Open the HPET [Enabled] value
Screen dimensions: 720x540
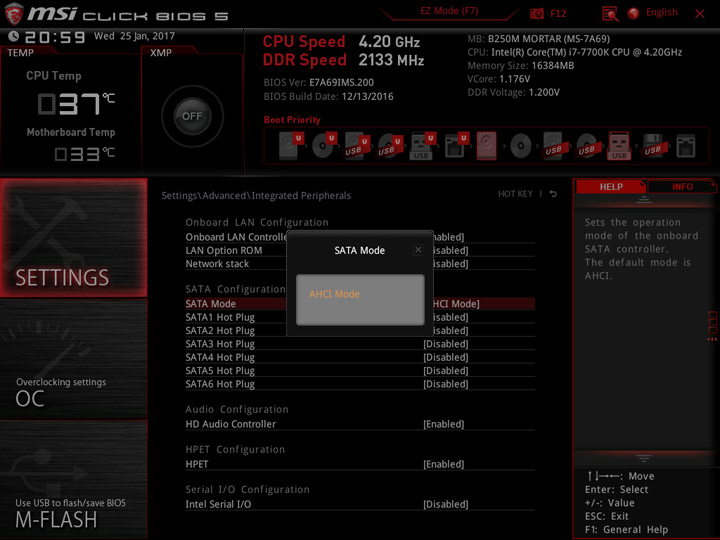click(x=444, y=464)
